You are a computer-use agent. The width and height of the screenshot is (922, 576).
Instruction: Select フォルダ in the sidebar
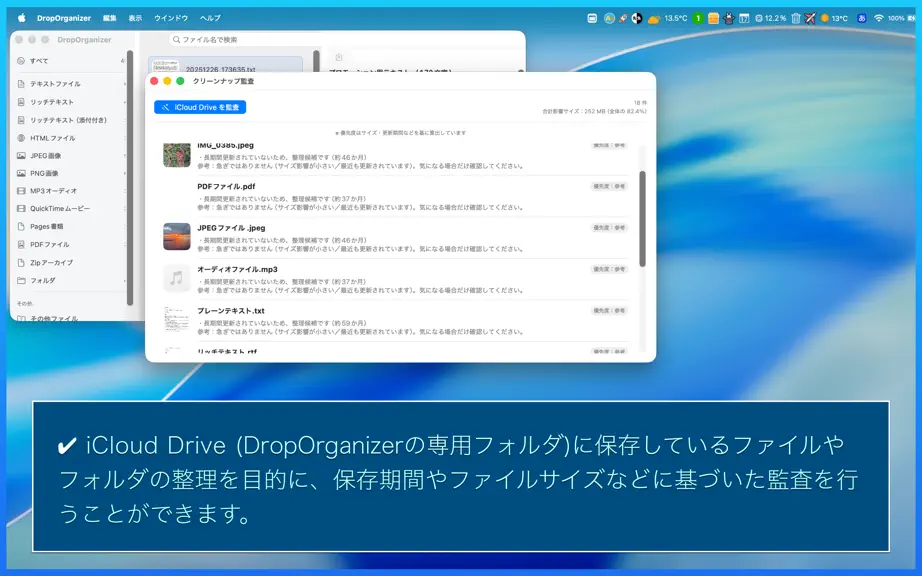(x=69, y=280)
